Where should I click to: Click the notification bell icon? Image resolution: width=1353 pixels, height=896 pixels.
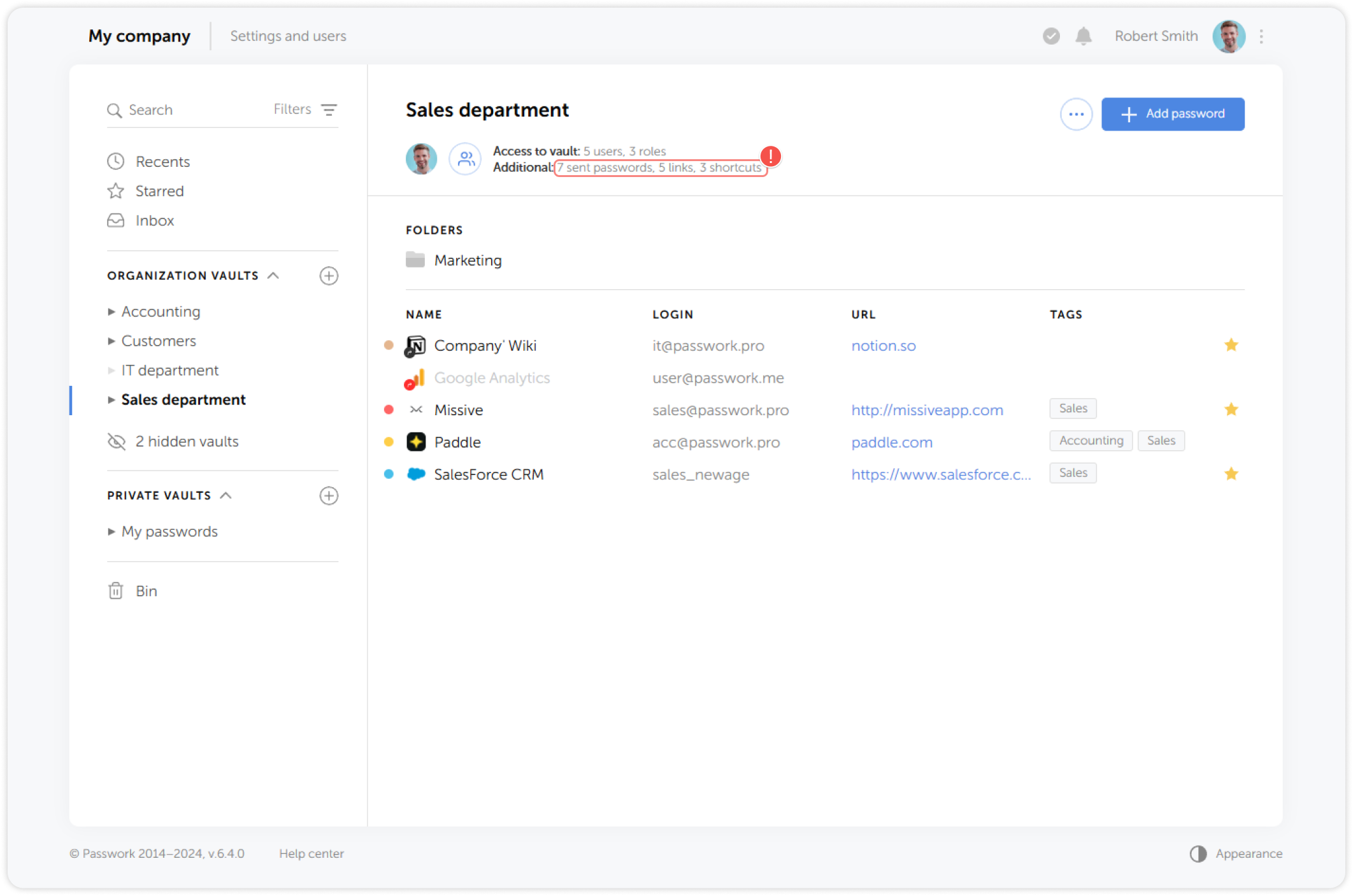click(x=1083, y=36)
